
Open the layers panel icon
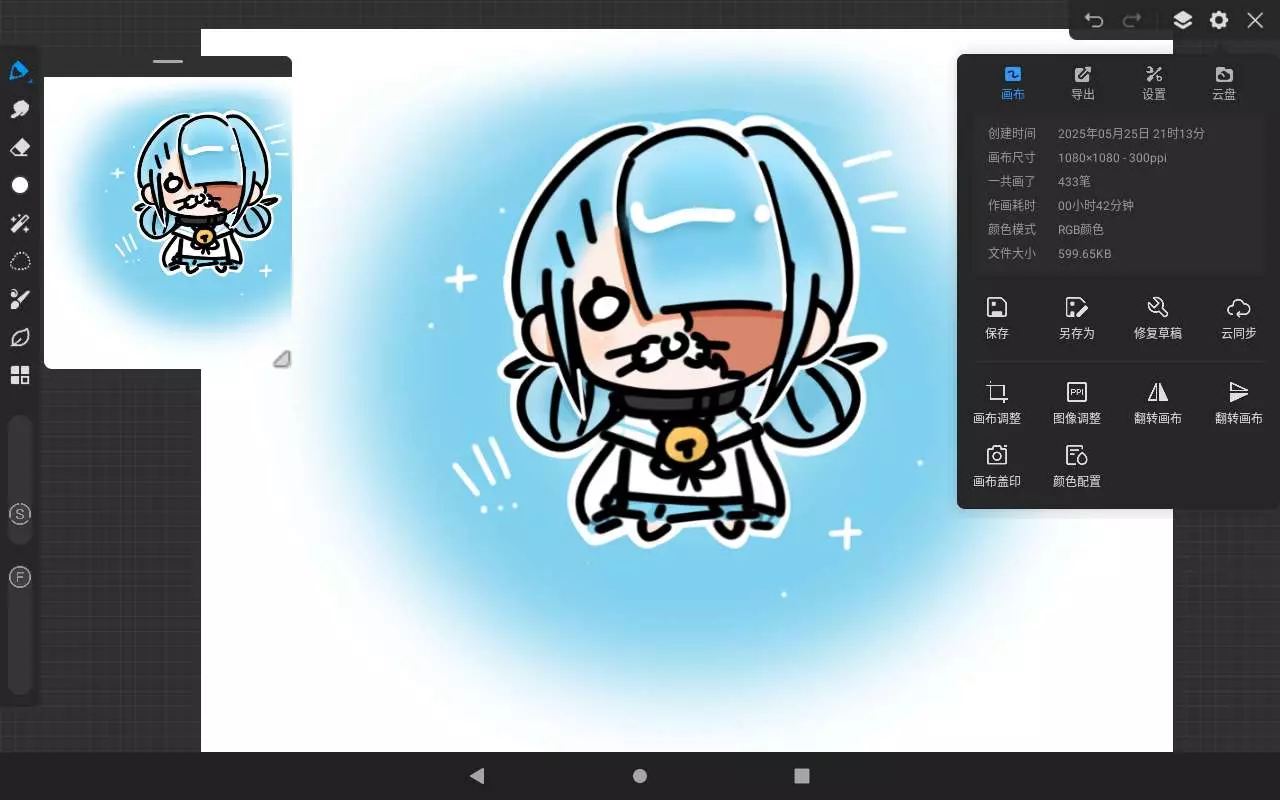click(x=1182, y=20)
